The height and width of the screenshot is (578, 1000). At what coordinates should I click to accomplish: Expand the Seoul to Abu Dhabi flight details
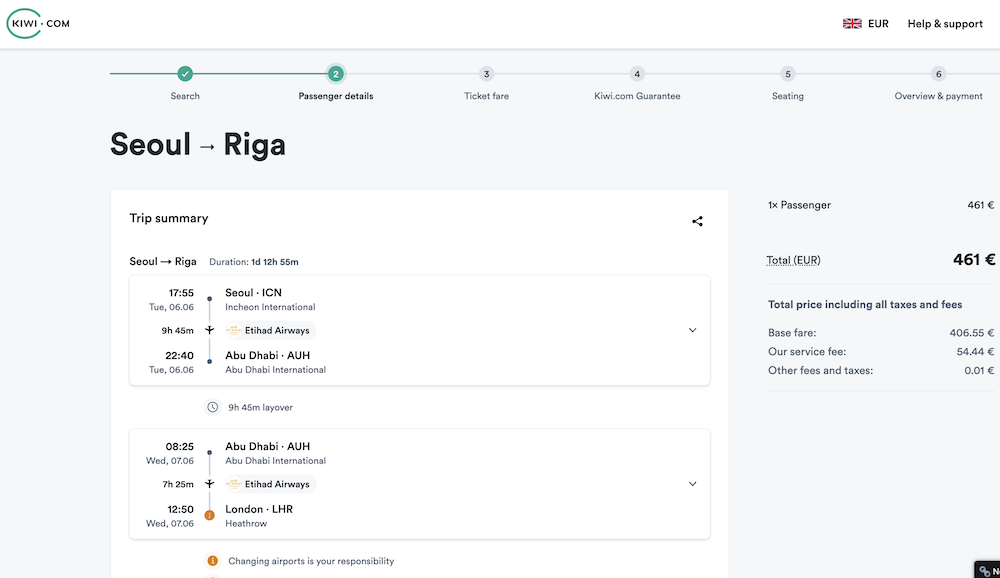(692, 331)
